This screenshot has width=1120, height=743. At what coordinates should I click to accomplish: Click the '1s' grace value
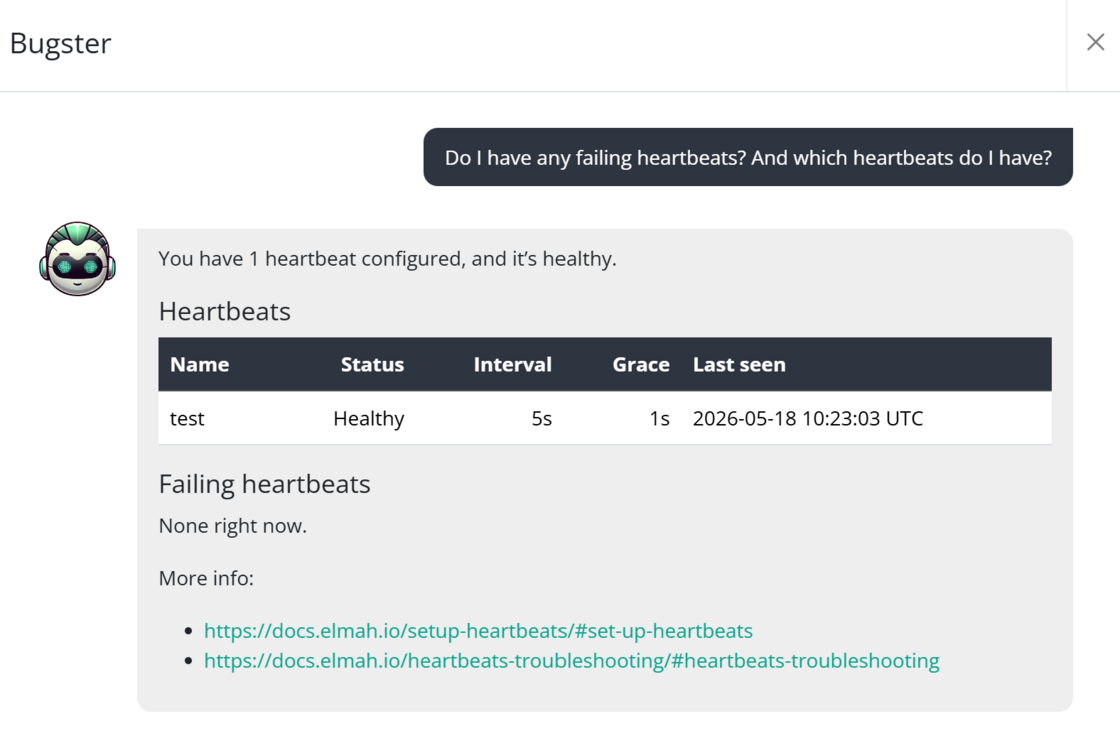pos(659,419)
